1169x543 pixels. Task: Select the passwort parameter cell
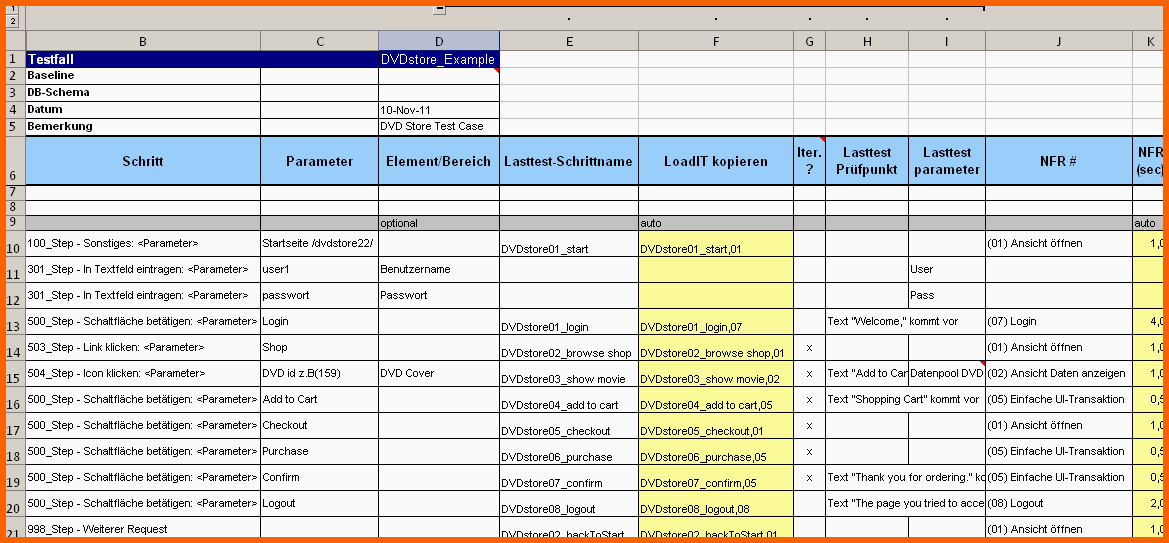point(320,295)
